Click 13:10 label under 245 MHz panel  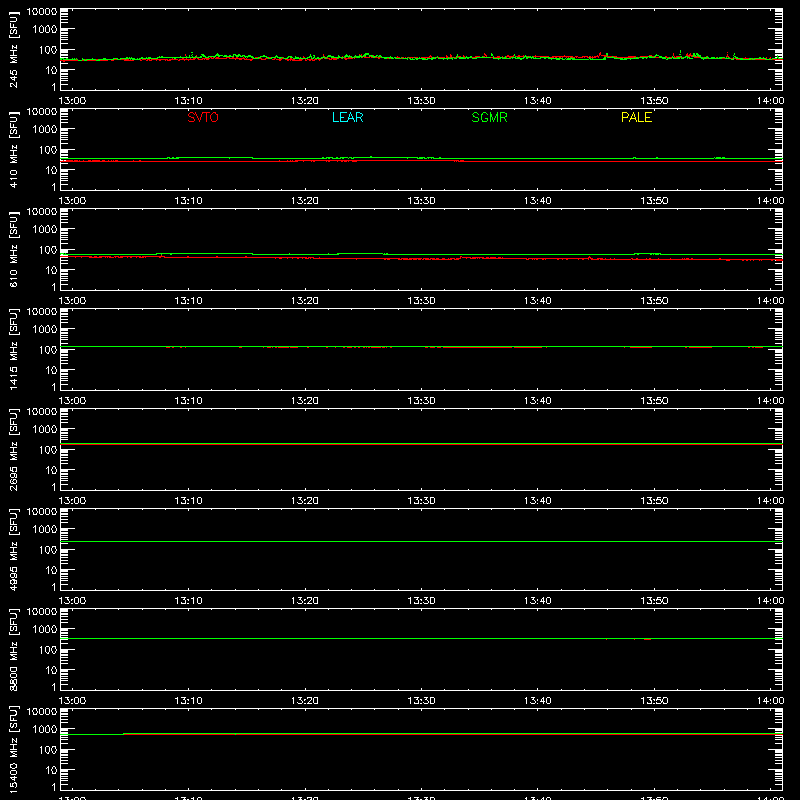(x=189, y=101)
